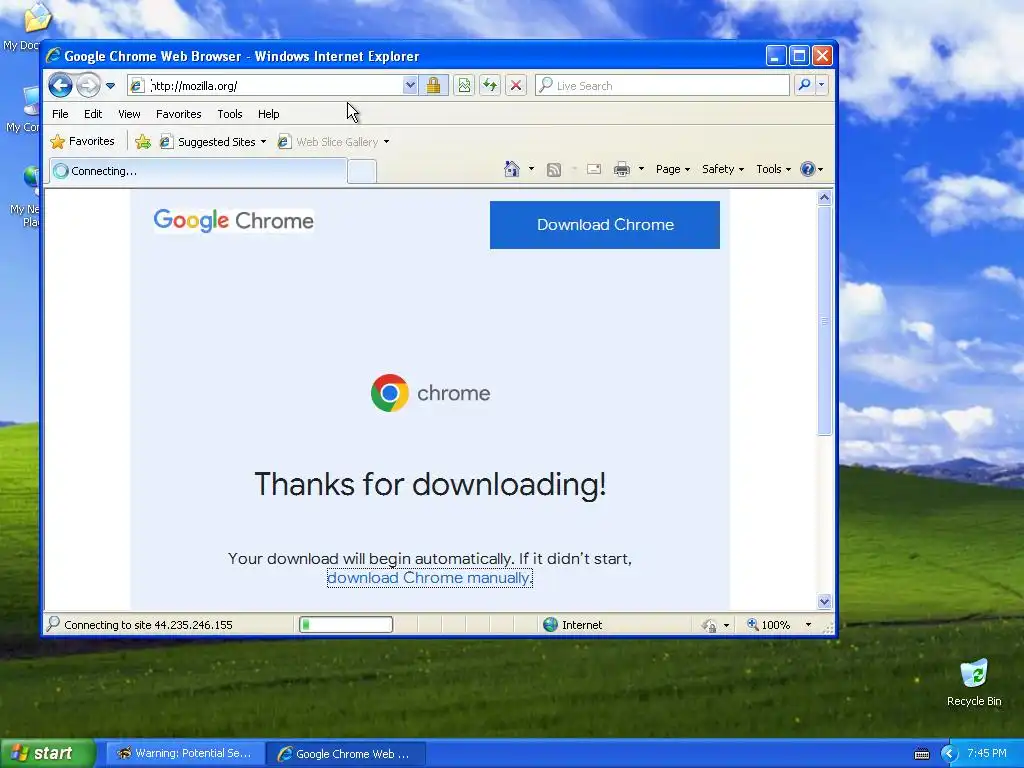
Task: Open the Safety command menu
Action: 723,169
